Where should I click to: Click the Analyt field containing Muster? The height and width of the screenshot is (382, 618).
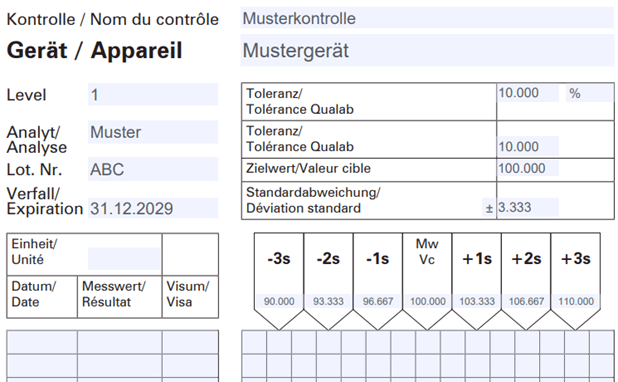[x=153, y=132]
